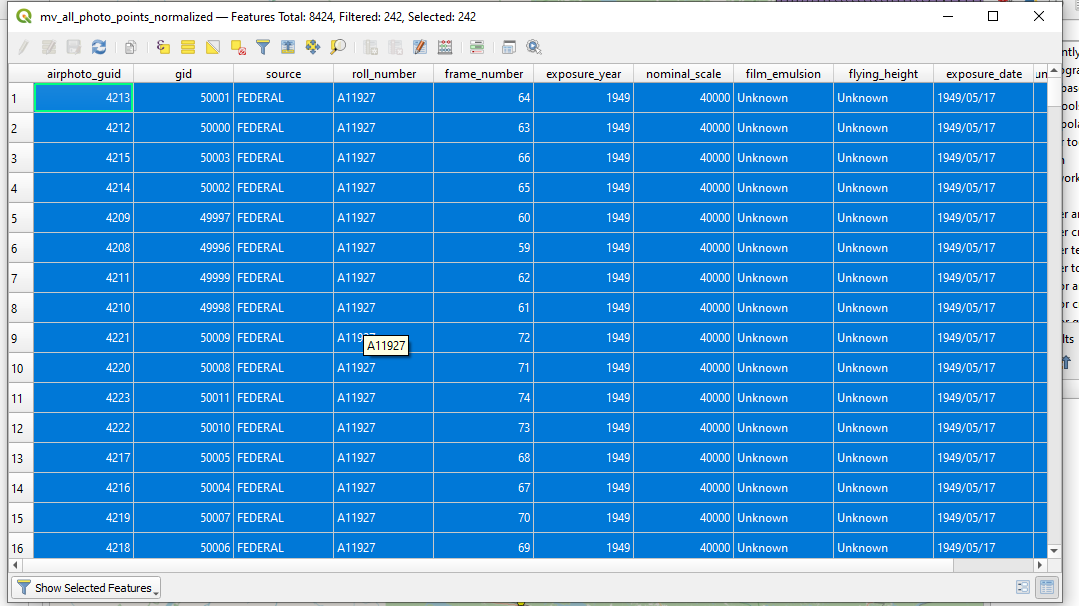Click the roll_number column header
The image size is (1079, 606).
tap(383, 73)
